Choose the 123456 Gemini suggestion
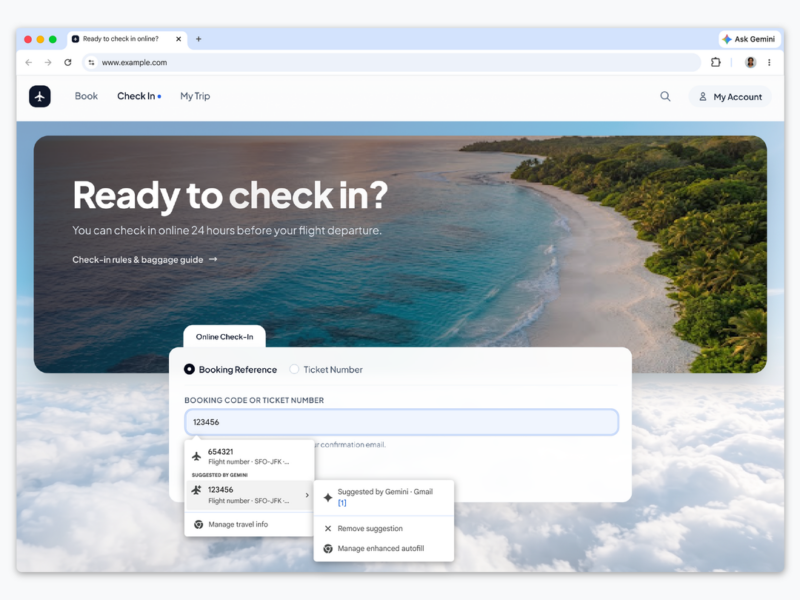The height and width of the screenshot is (600, 800). tap(249, 495)
